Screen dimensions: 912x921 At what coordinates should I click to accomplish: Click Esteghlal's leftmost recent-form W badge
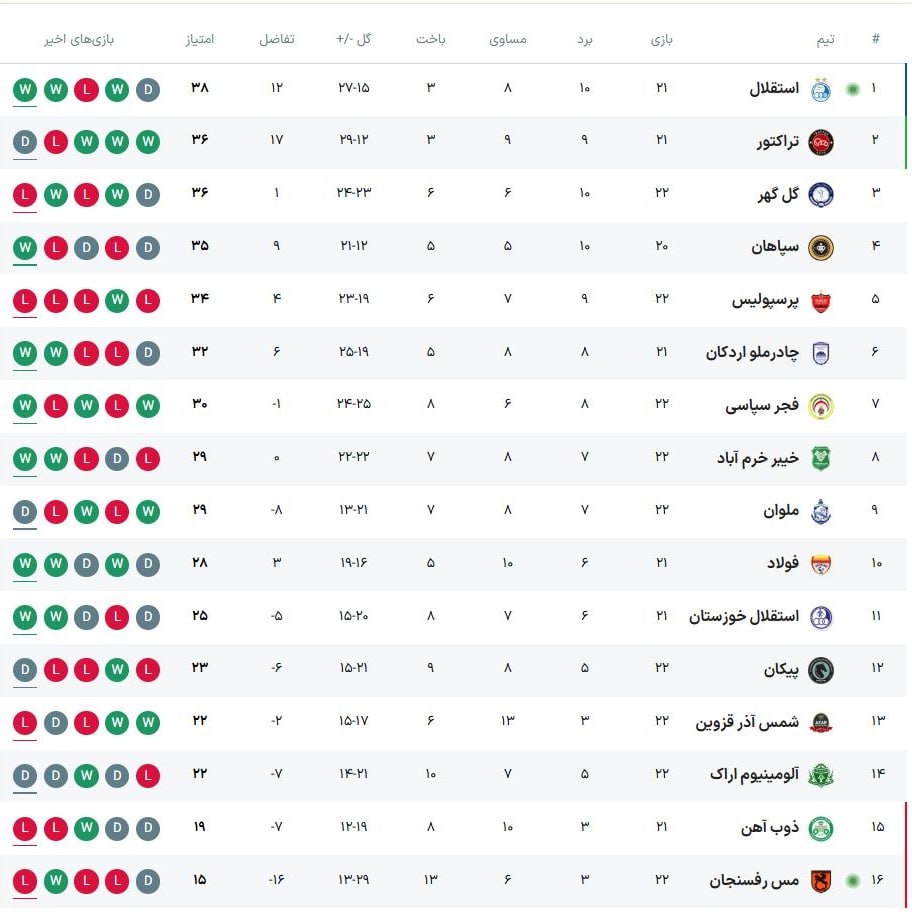(25, 89)
